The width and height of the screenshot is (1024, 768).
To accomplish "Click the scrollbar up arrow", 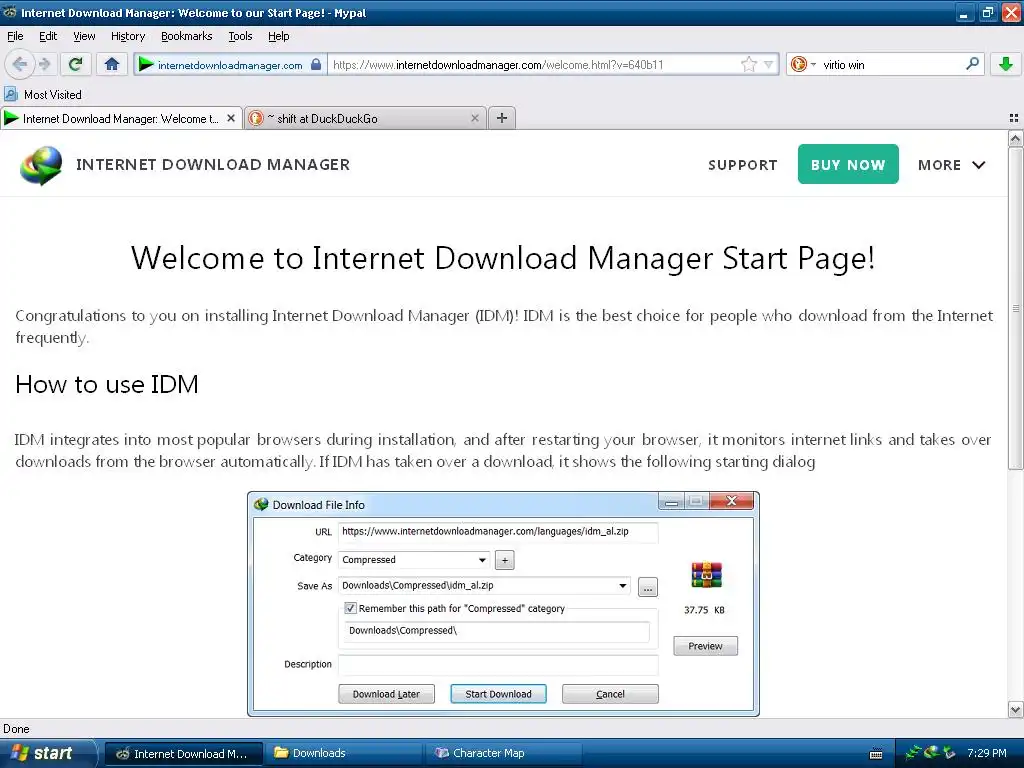I will point(1016,138).
